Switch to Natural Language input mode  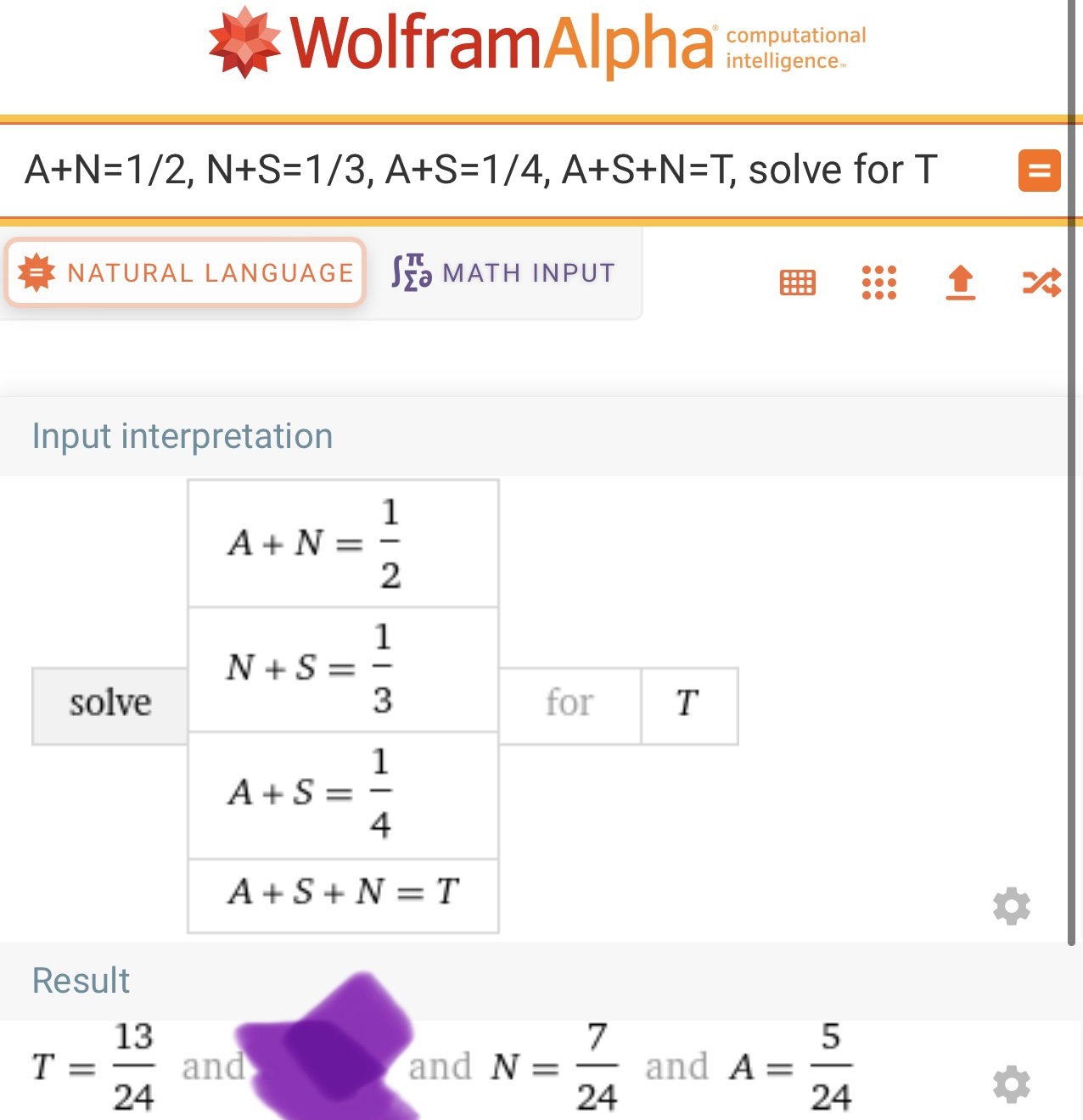186,272
